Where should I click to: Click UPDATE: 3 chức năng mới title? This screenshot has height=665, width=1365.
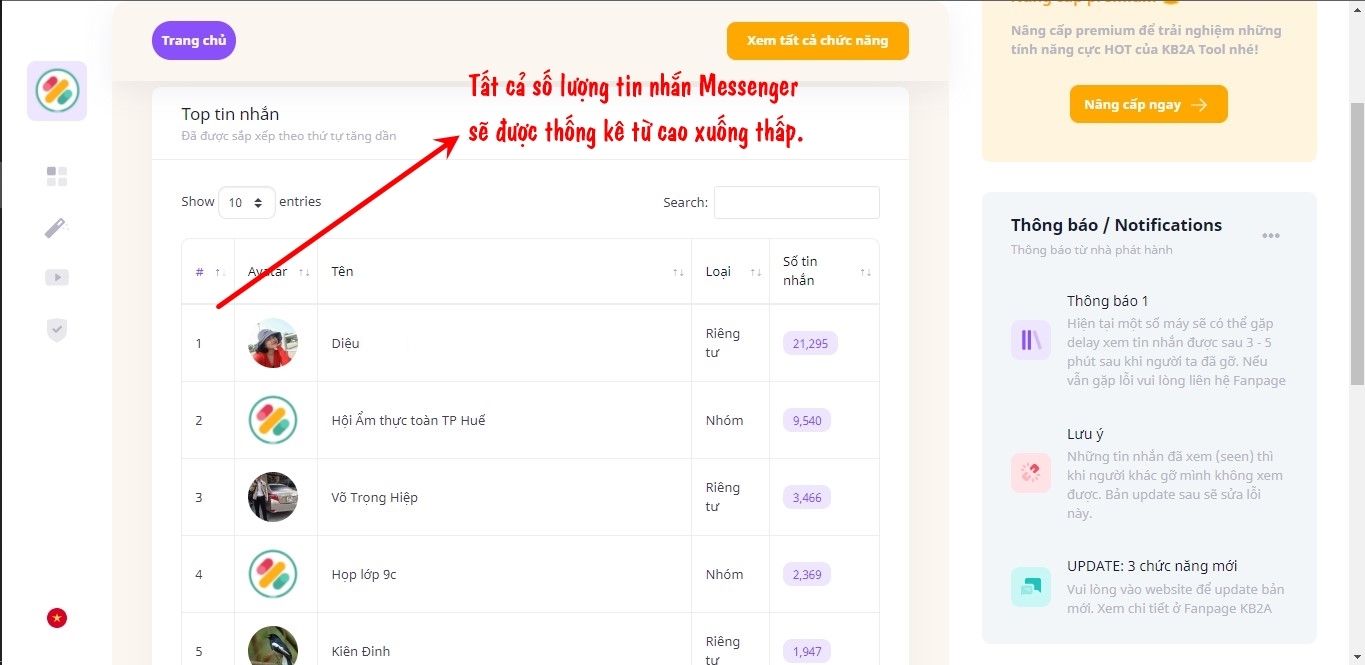coord(1152,566)
